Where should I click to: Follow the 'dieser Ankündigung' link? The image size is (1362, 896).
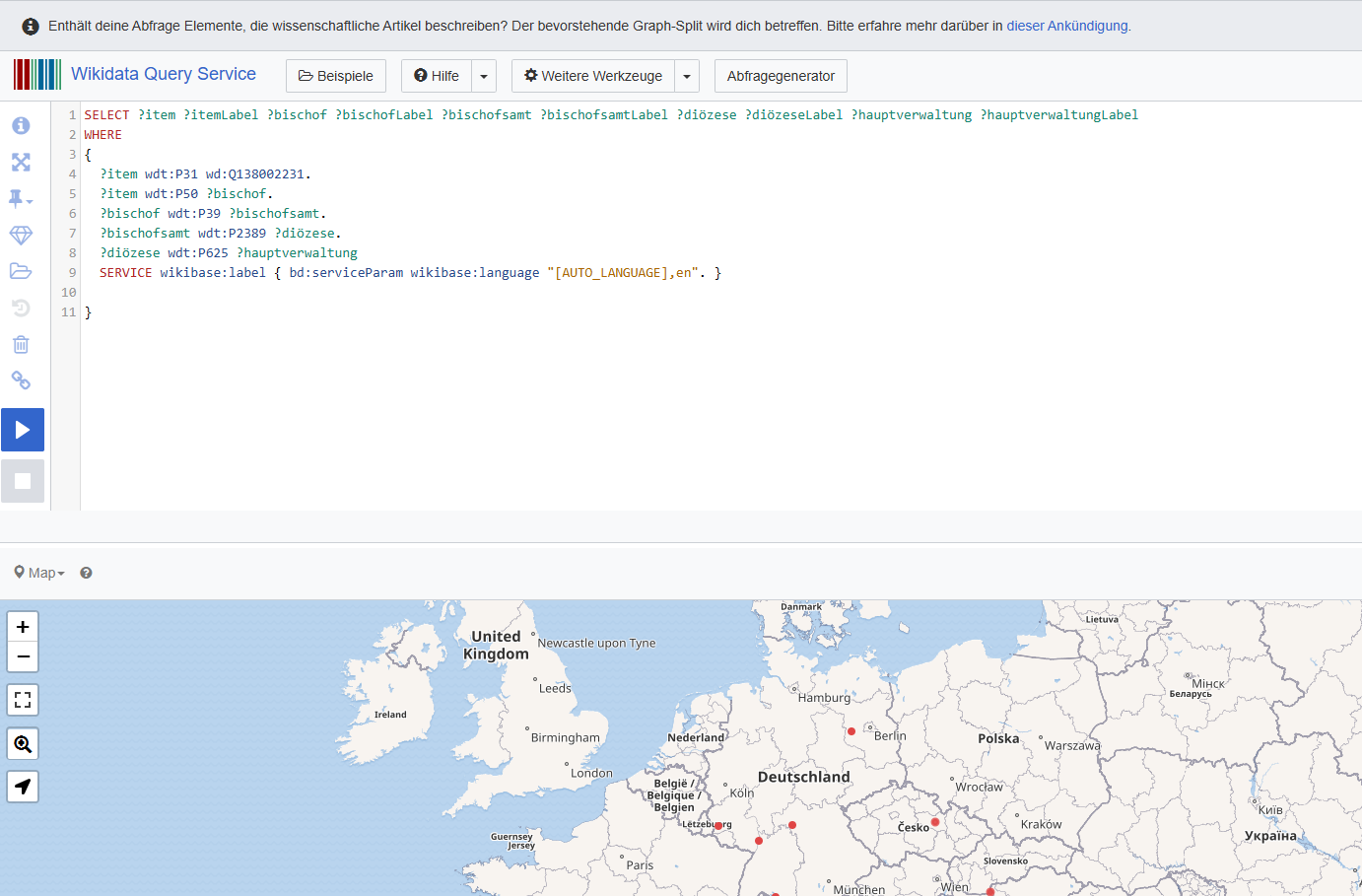(x=1067, y=26)
